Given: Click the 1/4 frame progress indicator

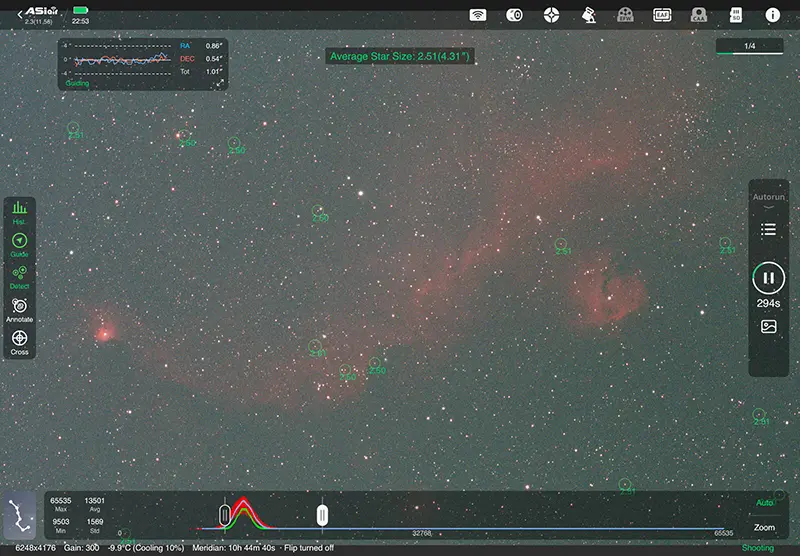Looking at the screenshot, I should [749, 46].
